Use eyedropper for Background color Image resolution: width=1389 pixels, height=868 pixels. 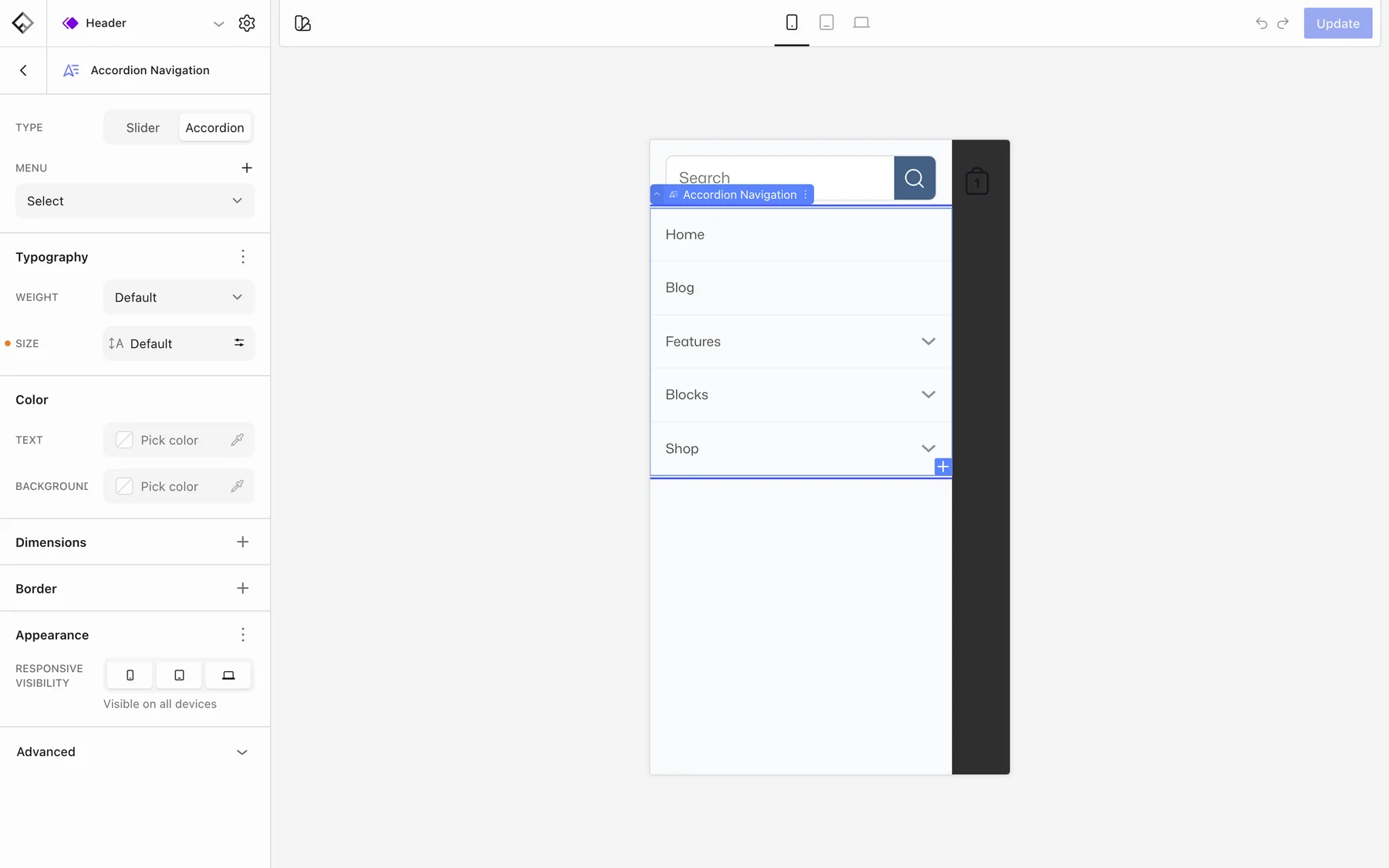[238, 486]
